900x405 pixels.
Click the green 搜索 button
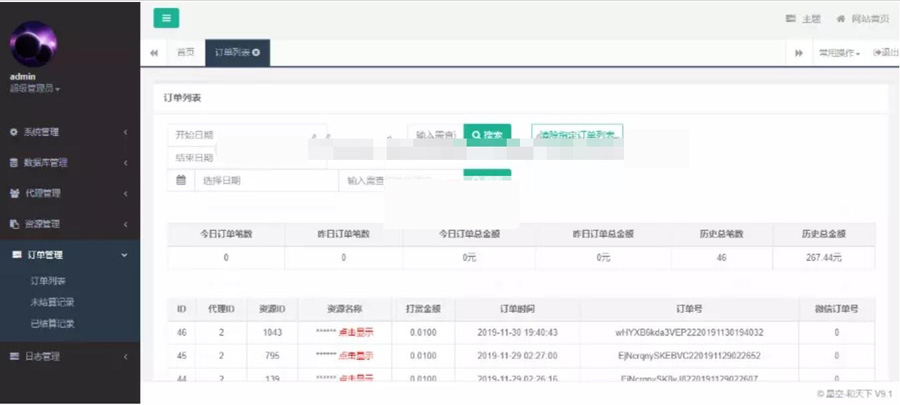coord(487,135)
